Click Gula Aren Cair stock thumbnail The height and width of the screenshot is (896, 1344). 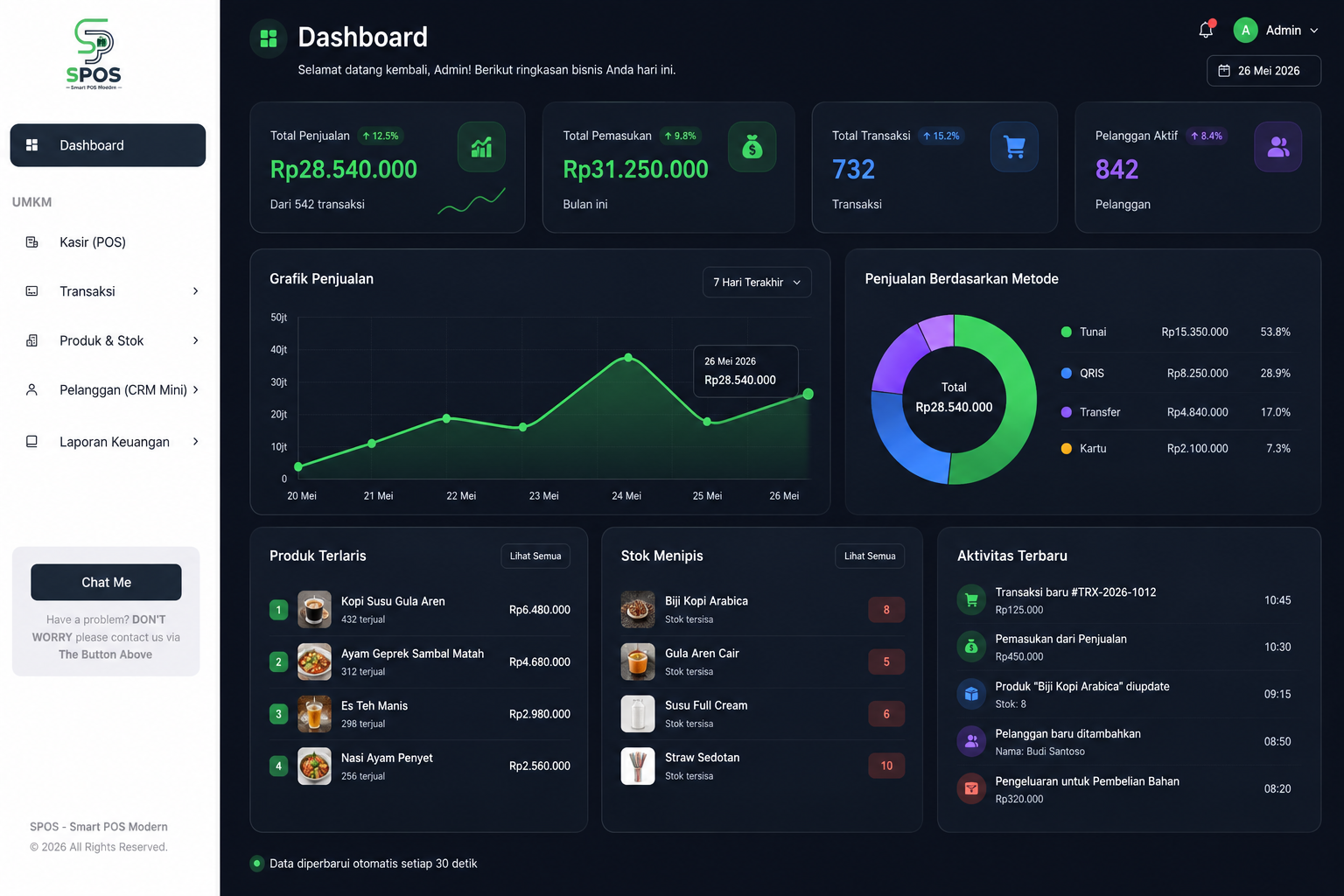(x=638, y=661)
